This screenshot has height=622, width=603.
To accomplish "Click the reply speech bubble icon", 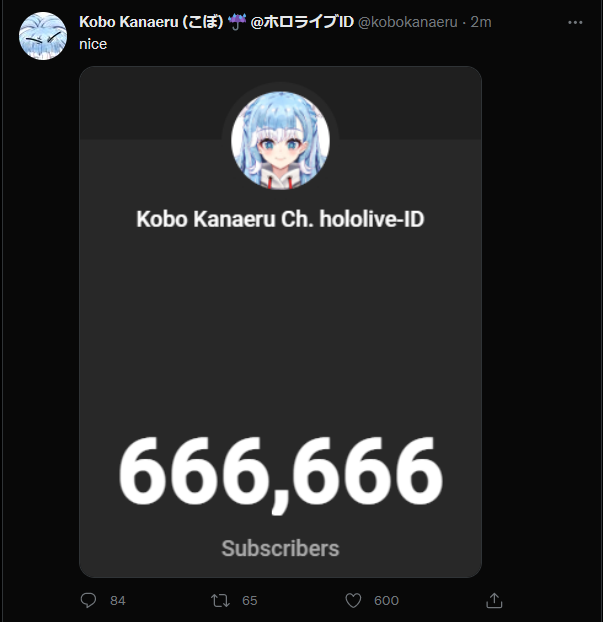I will click(88, 600).
